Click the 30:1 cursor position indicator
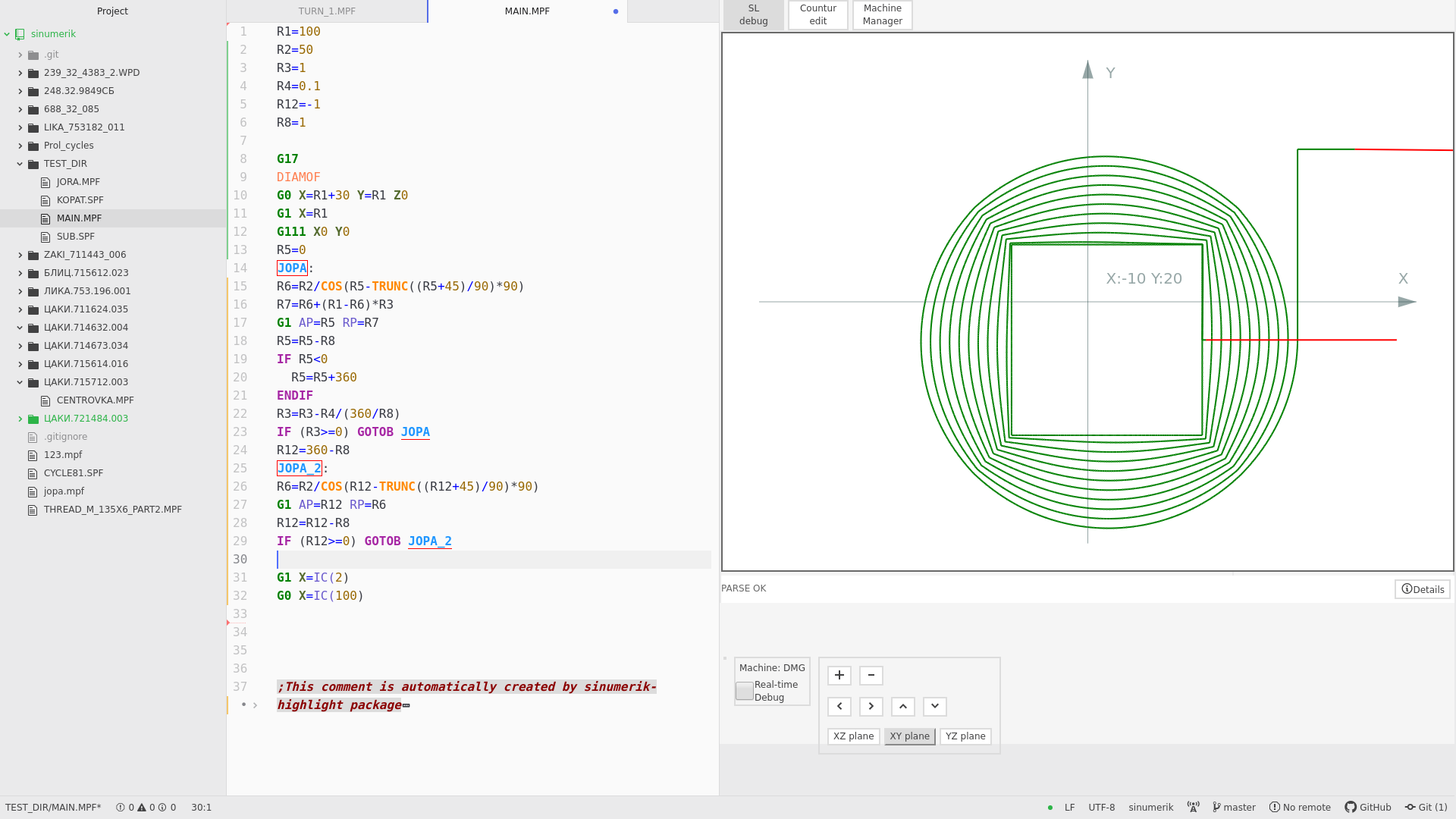 202,808
